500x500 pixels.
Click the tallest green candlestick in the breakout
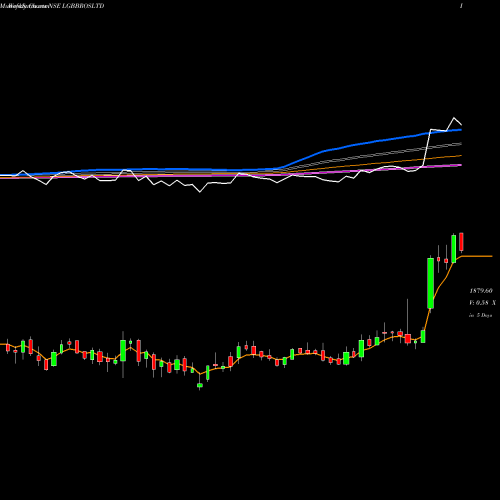click(x=430, y=283)
